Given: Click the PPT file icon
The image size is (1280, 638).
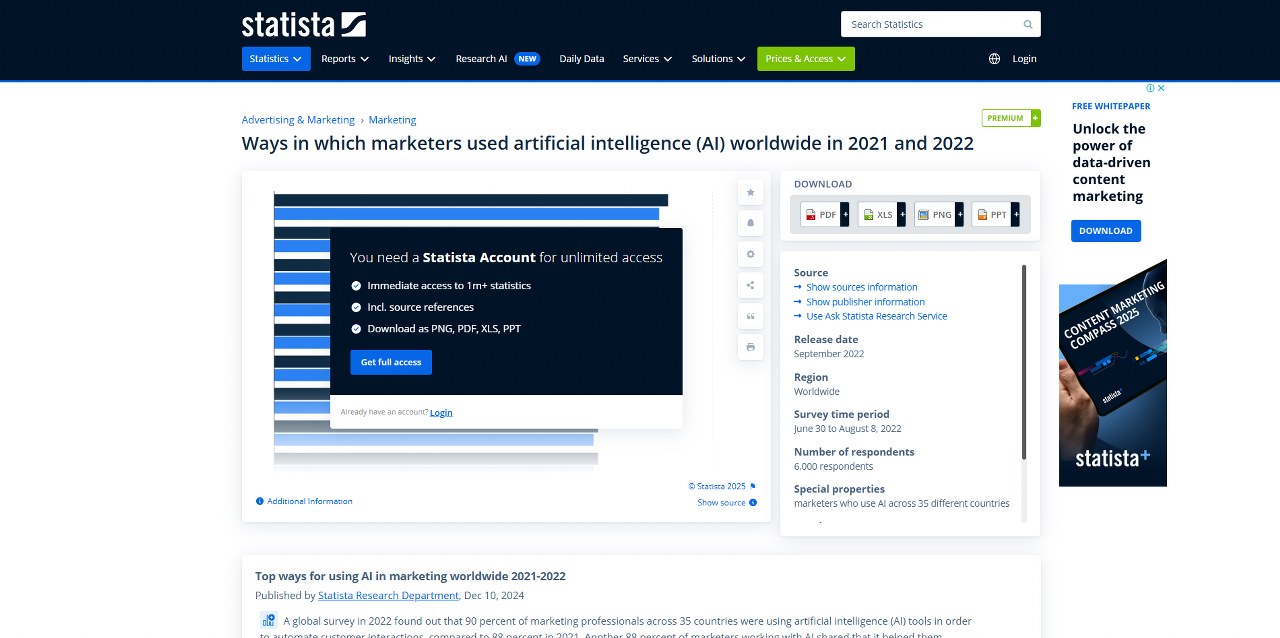Looking at the screenshot, I should click(x=982, y=215).
